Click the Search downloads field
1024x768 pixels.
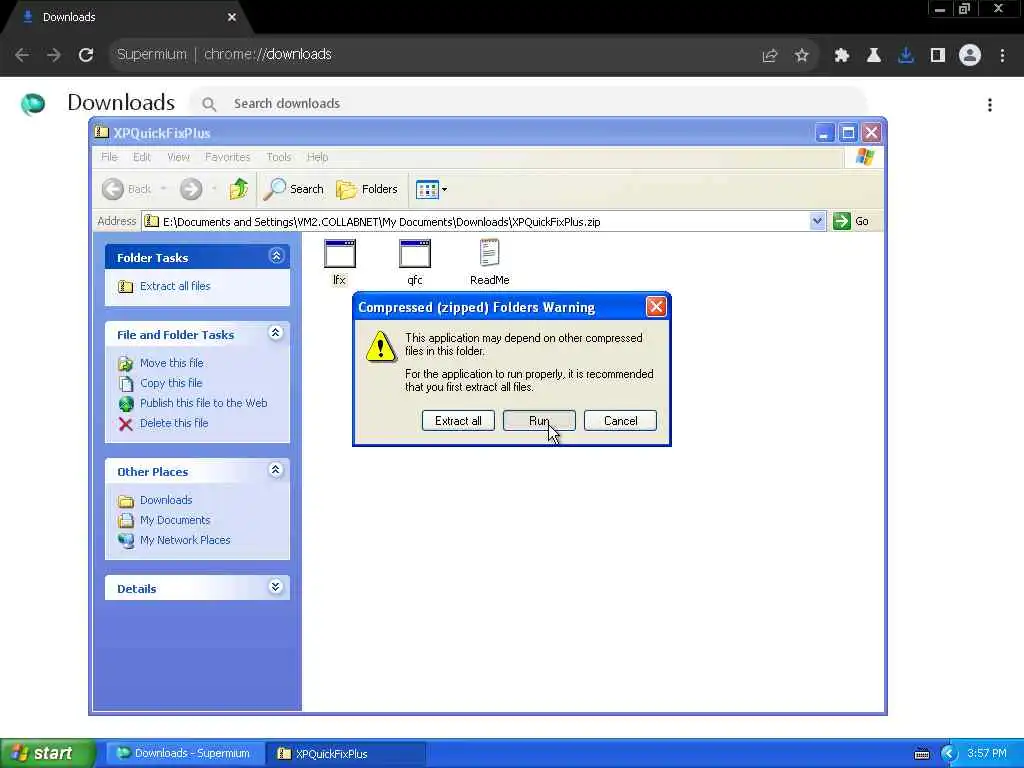pyautogui.click(x=529, y=104)
